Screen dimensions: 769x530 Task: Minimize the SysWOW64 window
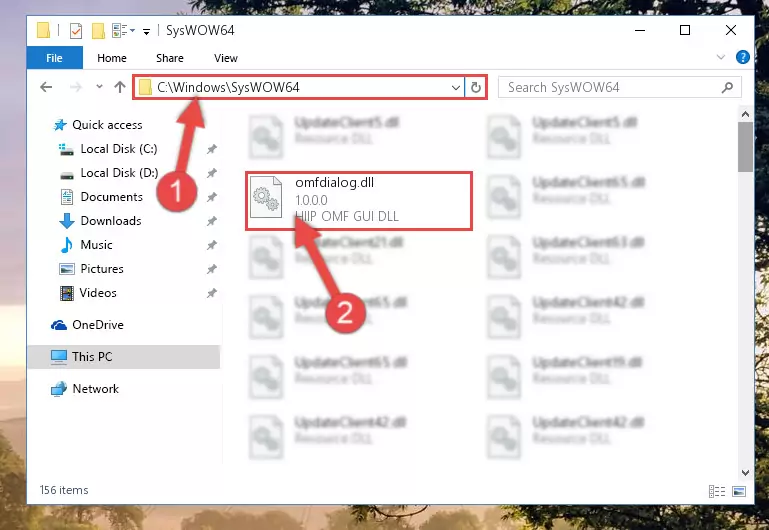point(640,30)
